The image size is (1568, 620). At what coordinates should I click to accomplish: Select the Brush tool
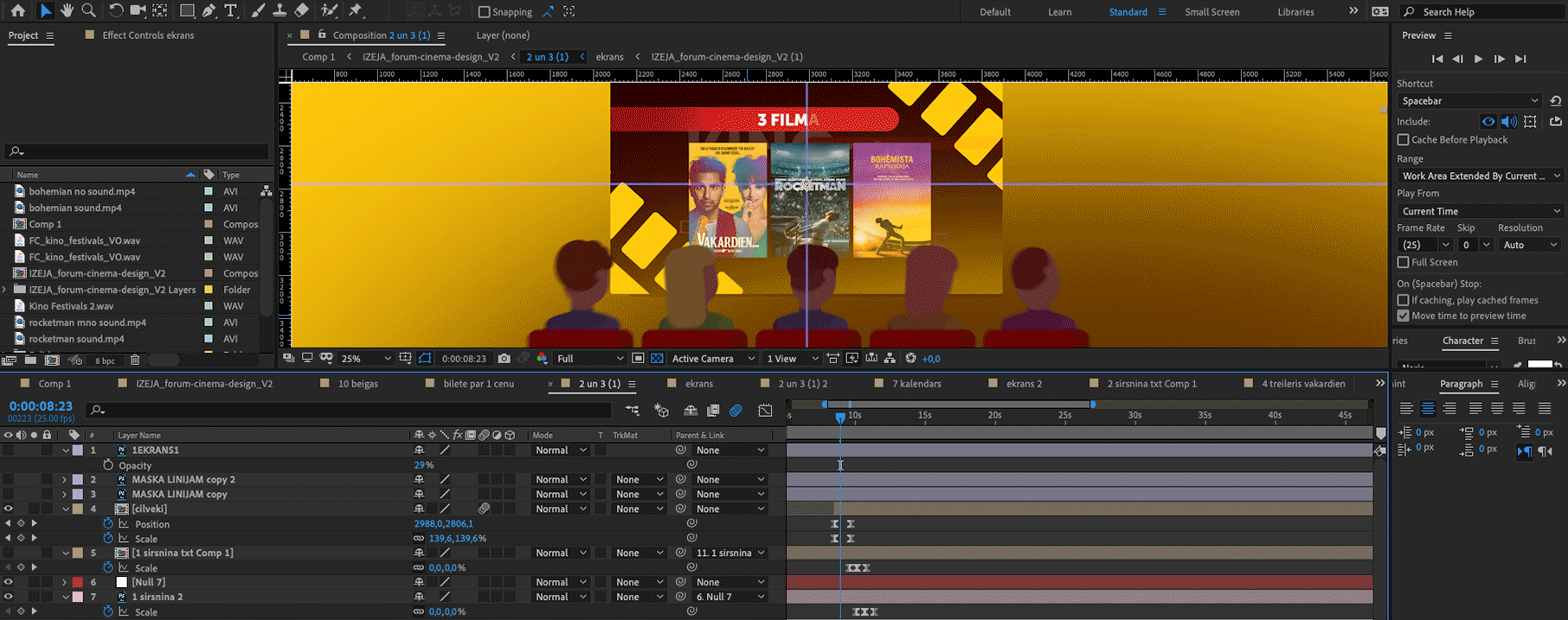pos(258,11)
